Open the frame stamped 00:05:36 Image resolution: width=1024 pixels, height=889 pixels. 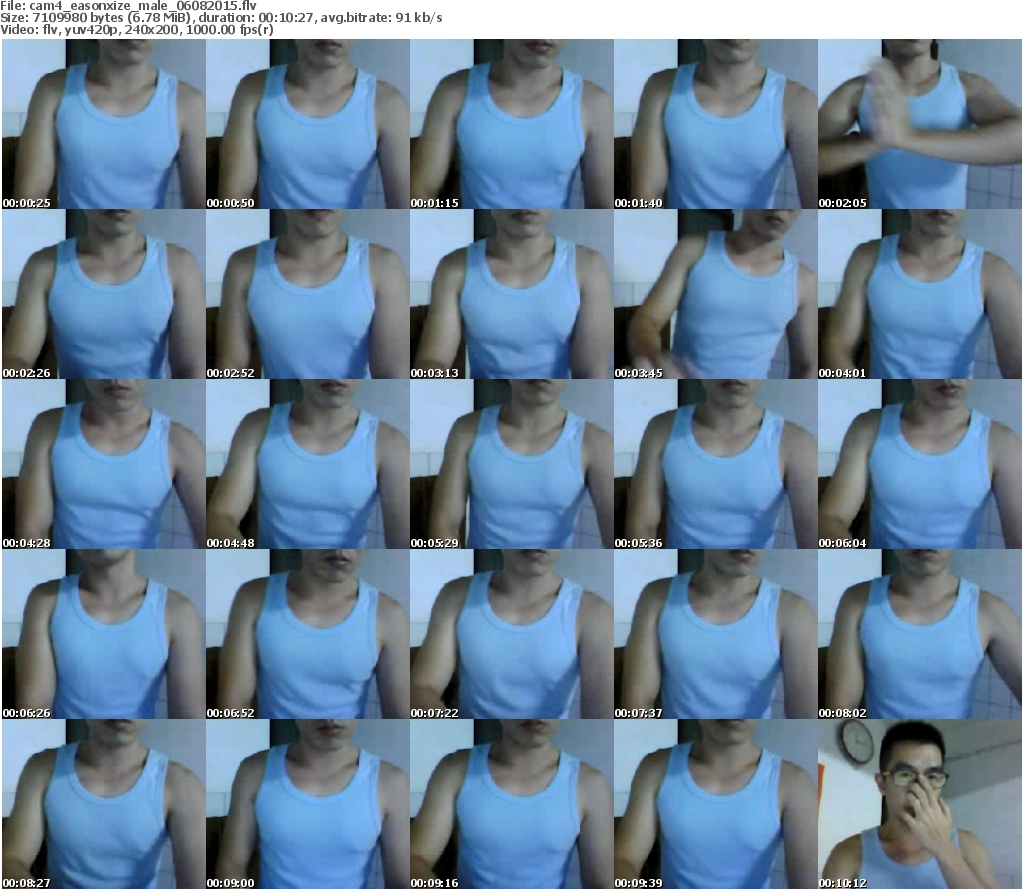point(716,464)
